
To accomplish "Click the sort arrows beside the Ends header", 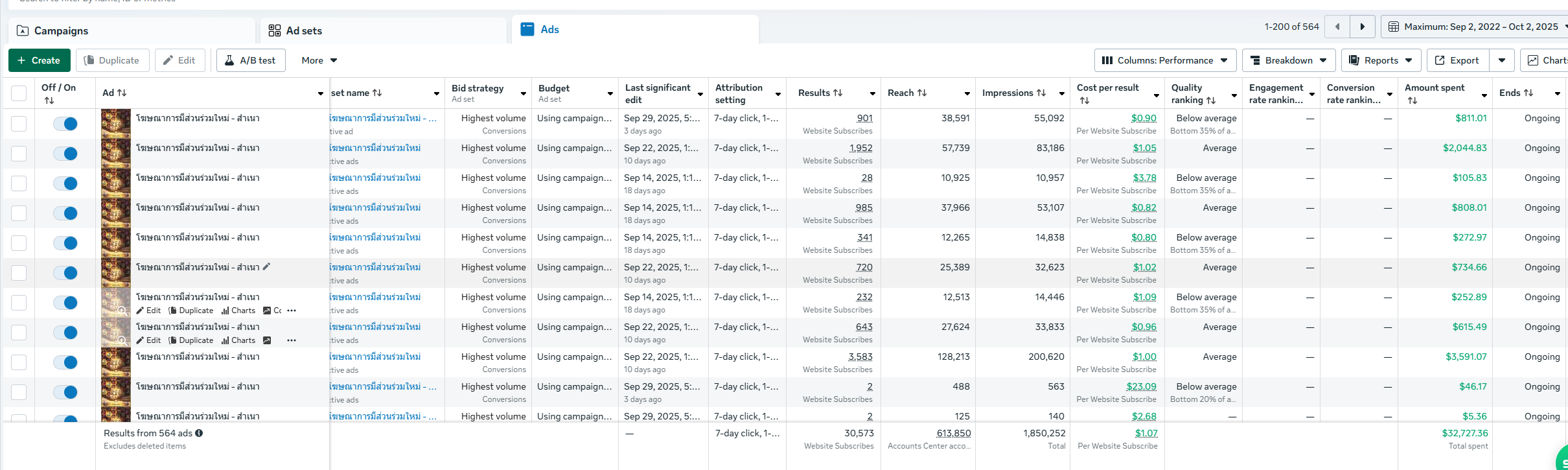I will tap(1528, 93).
